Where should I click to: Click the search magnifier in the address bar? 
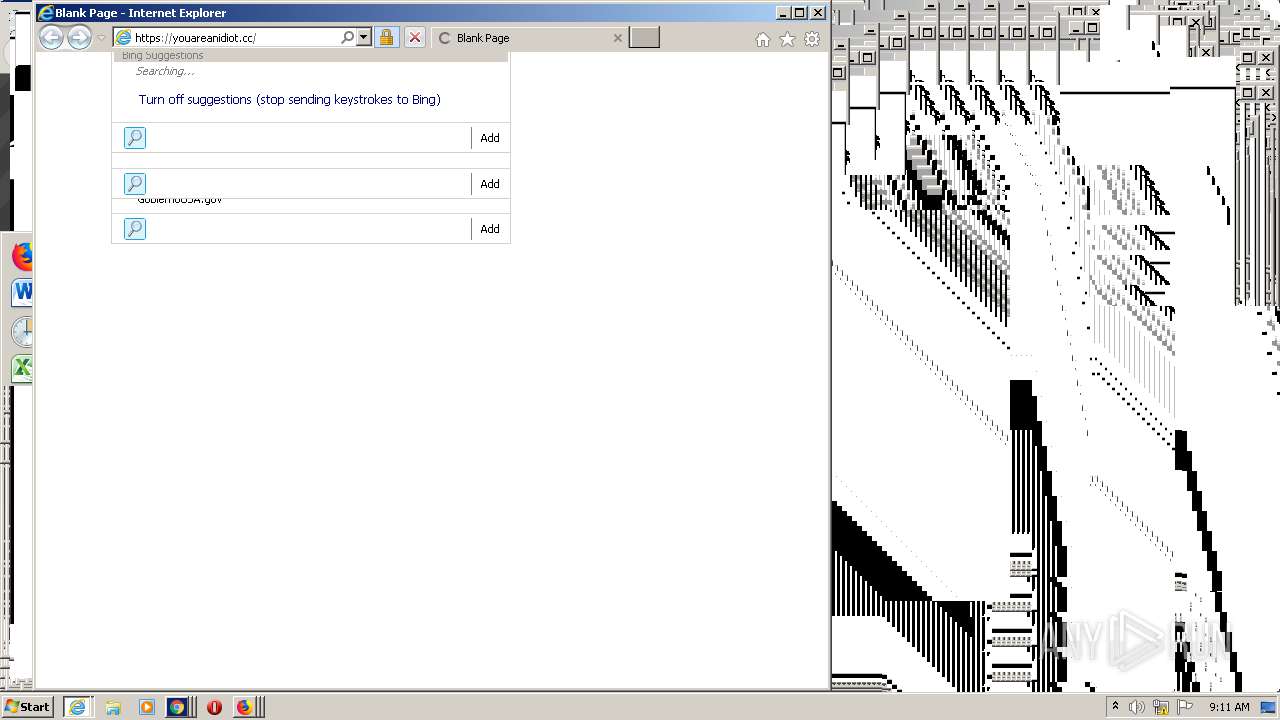tap(347, 38)
